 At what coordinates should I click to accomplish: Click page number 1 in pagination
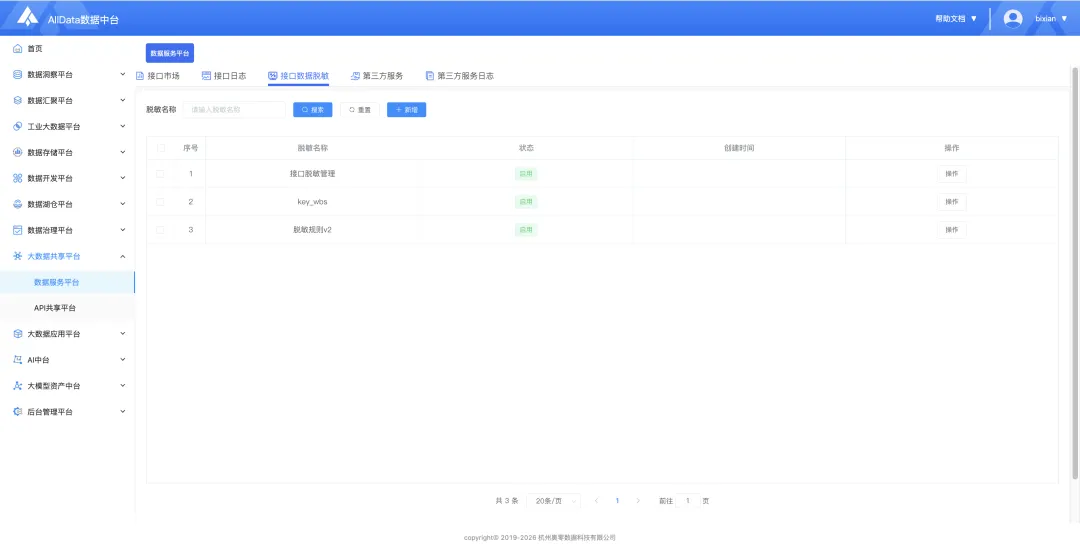click(617, 501)
